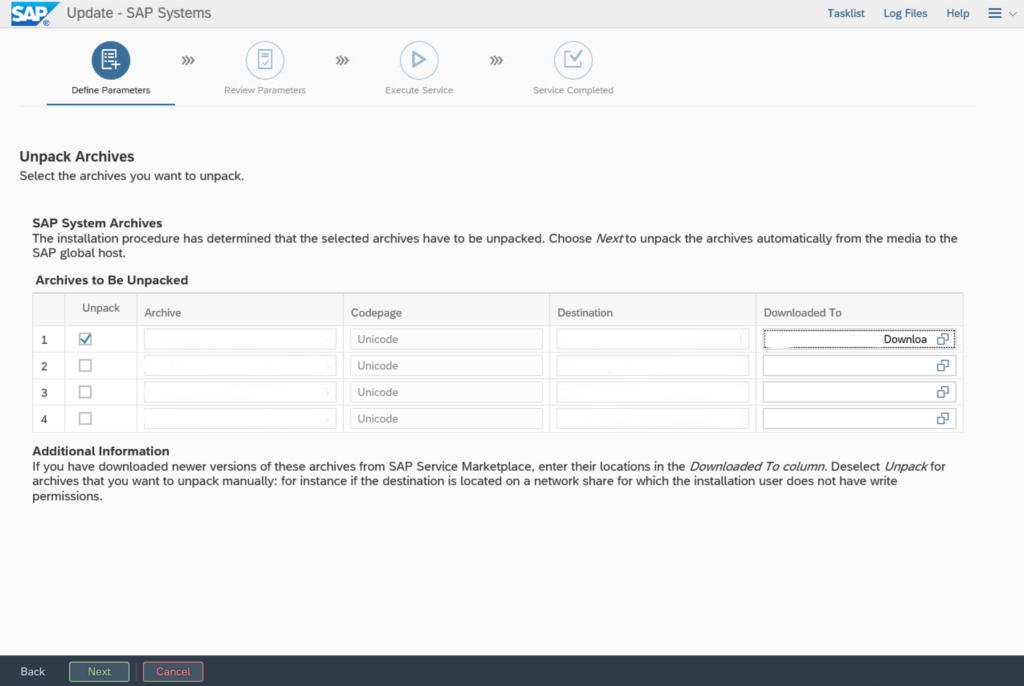Select the Review Parameters step icon

point(264,60)
